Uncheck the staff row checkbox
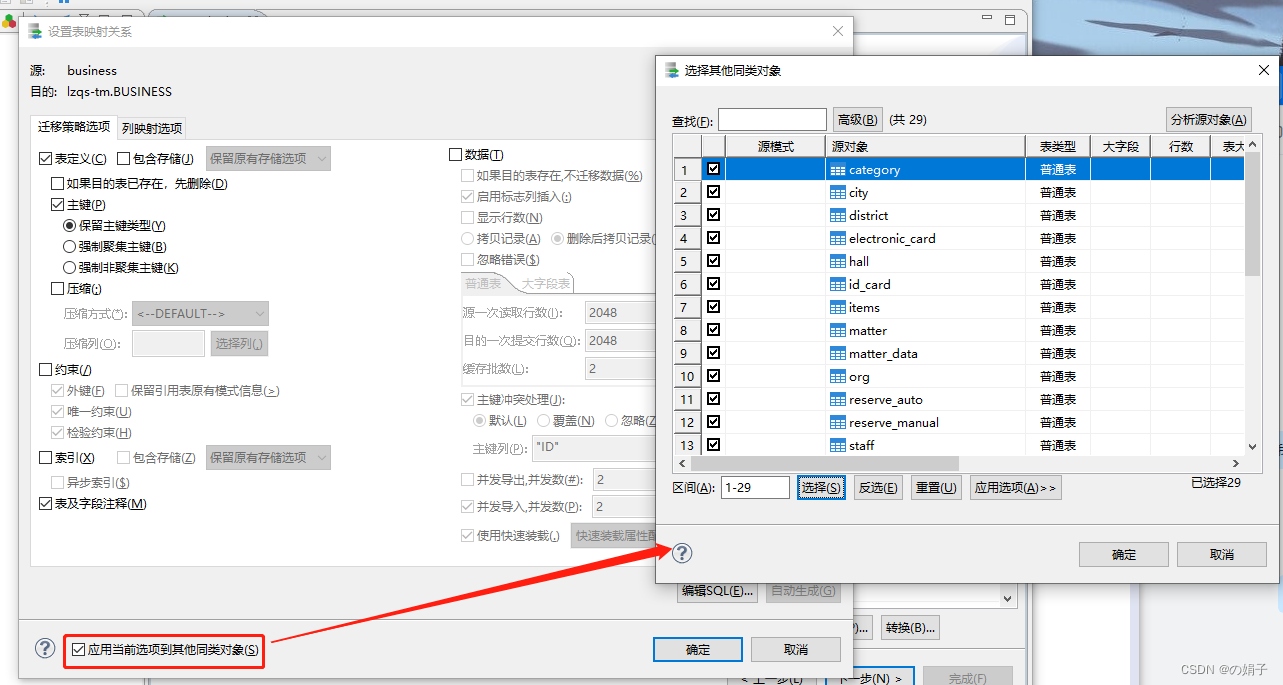 pyautogui.click(x=713, y=445)
